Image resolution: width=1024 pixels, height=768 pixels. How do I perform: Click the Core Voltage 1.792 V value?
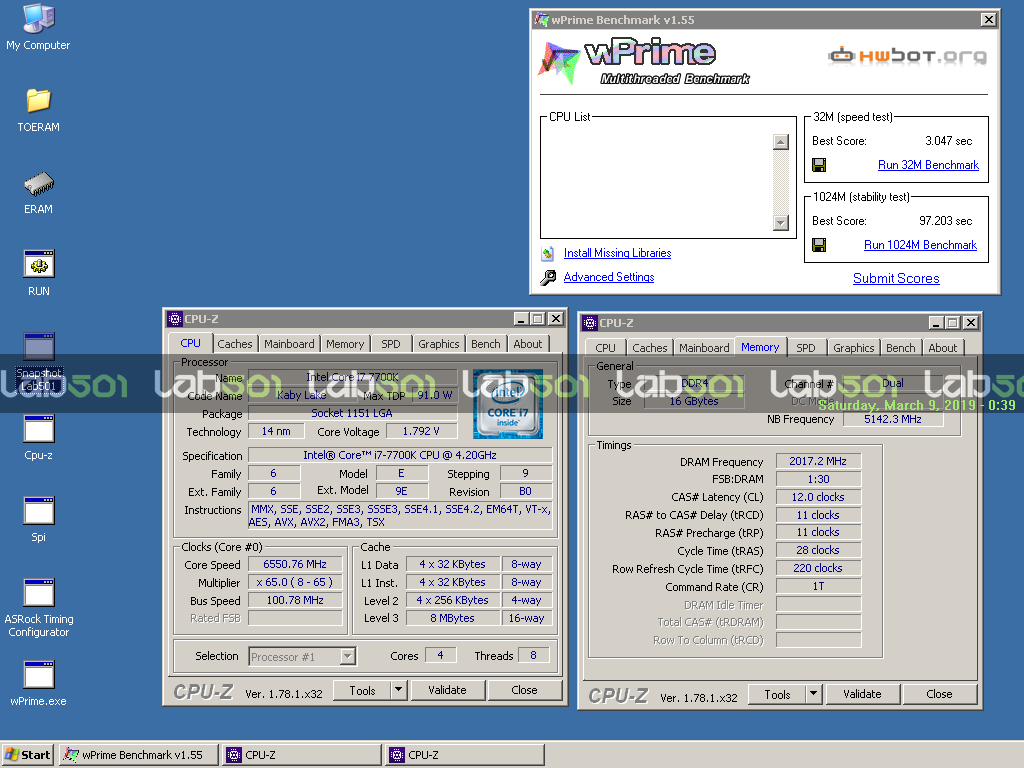pyautogui.click(x=421, y=431)
